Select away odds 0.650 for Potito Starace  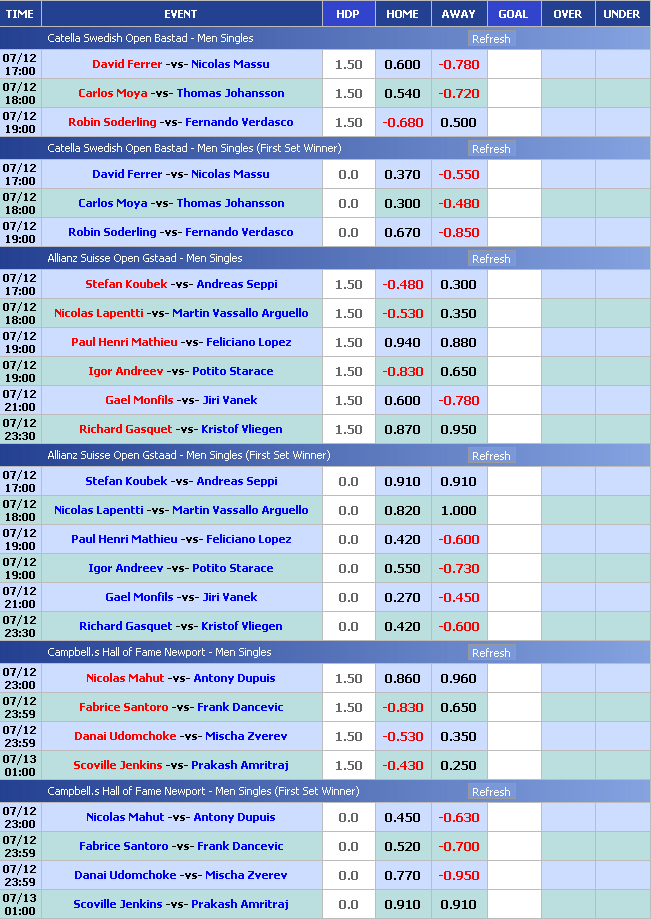coord(458,371)
